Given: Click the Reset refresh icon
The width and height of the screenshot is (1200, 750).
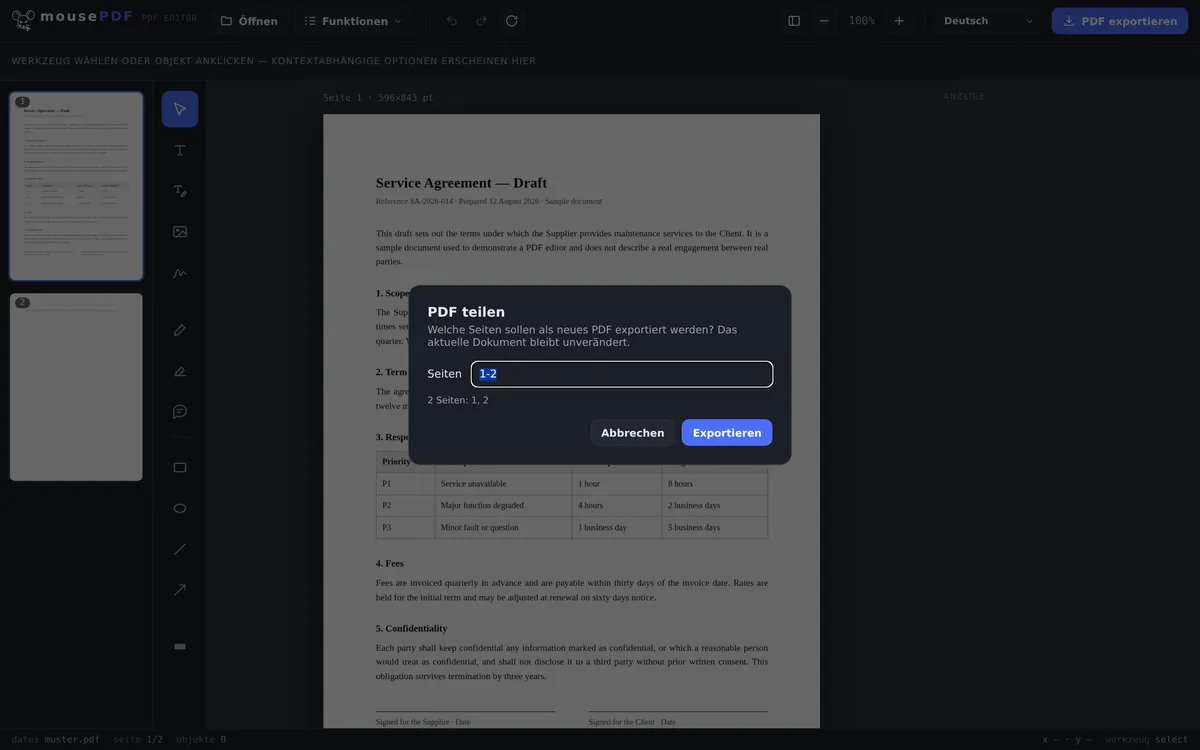Looking at the screenshot, I should tap(512, 21).
